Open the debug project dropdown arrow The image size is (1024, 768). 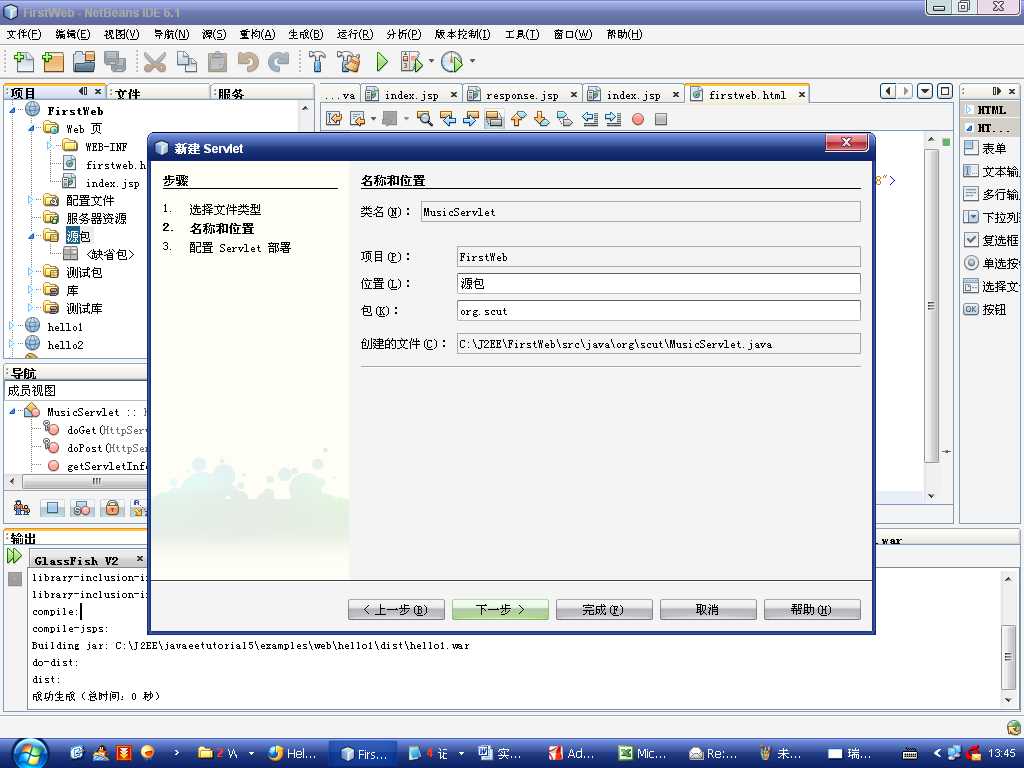(431, 61)
